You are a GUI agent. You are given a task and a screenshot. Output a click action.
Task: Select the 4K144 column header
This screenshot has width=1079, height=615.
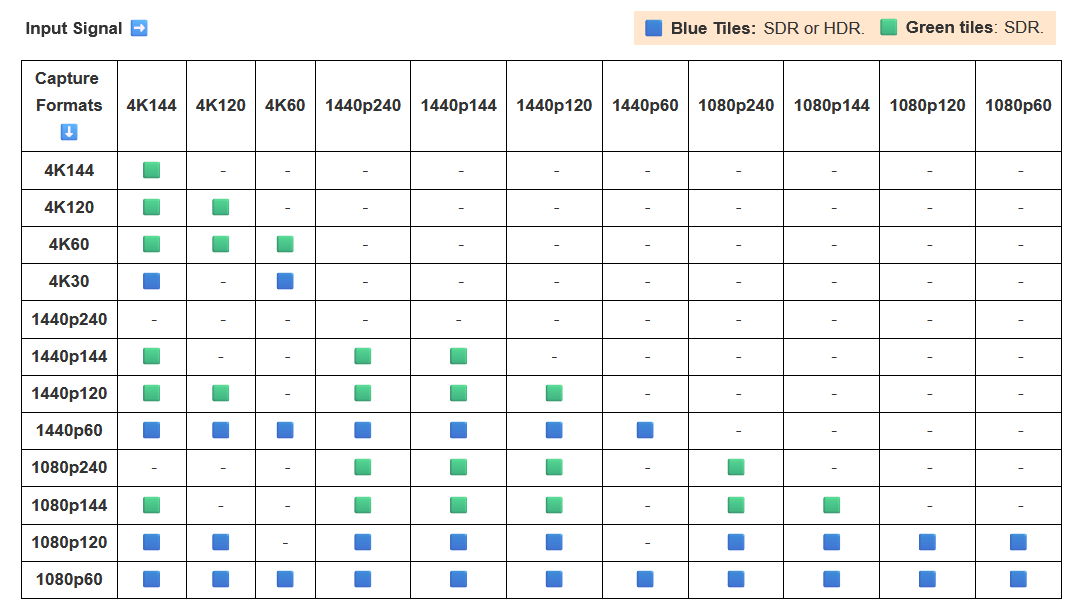click(152, 105)
